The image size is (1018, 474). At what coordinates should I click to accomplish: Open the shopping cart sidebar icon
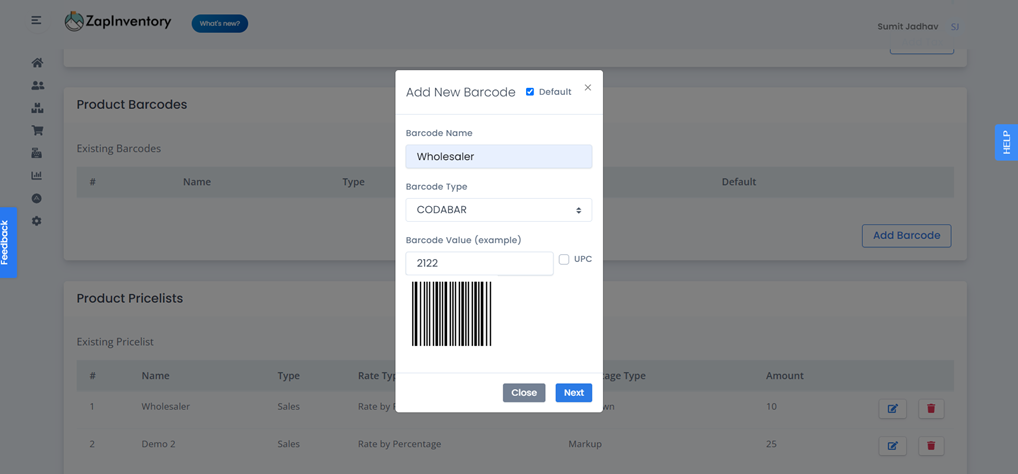point(37,131)
